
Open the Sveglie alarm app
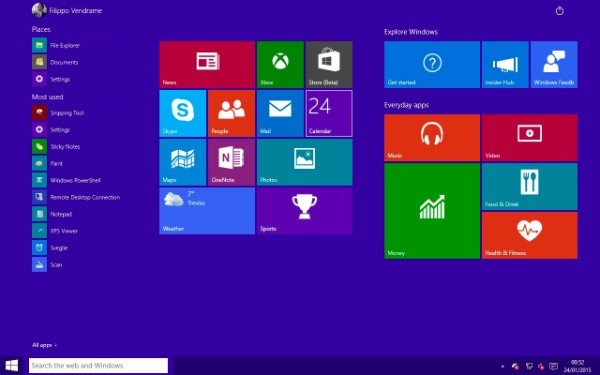pyautogui.click(x=50, y=248)
